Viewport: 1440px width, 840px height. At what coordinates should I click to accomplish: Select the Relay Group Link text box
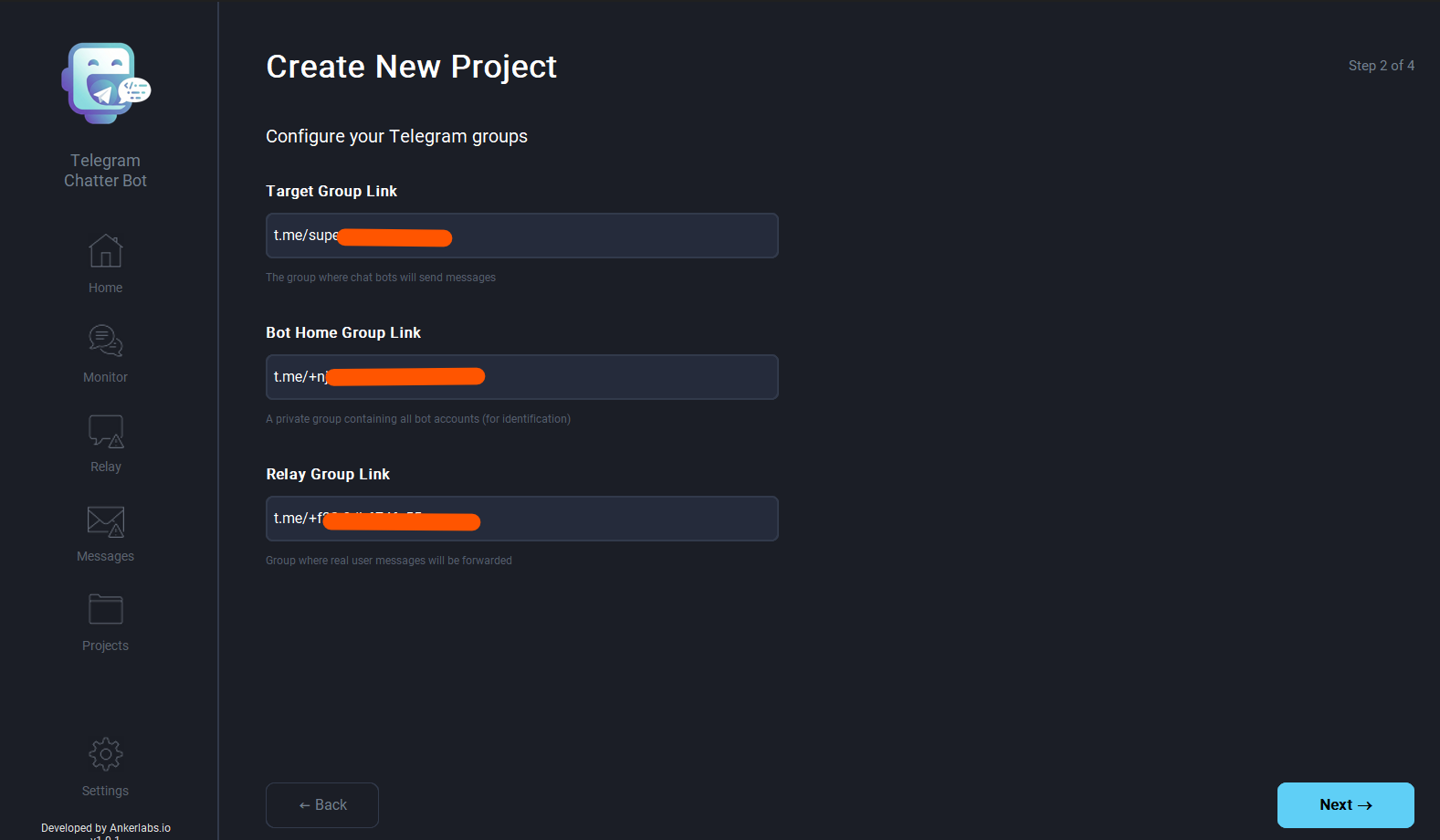(x=521, y=518)
